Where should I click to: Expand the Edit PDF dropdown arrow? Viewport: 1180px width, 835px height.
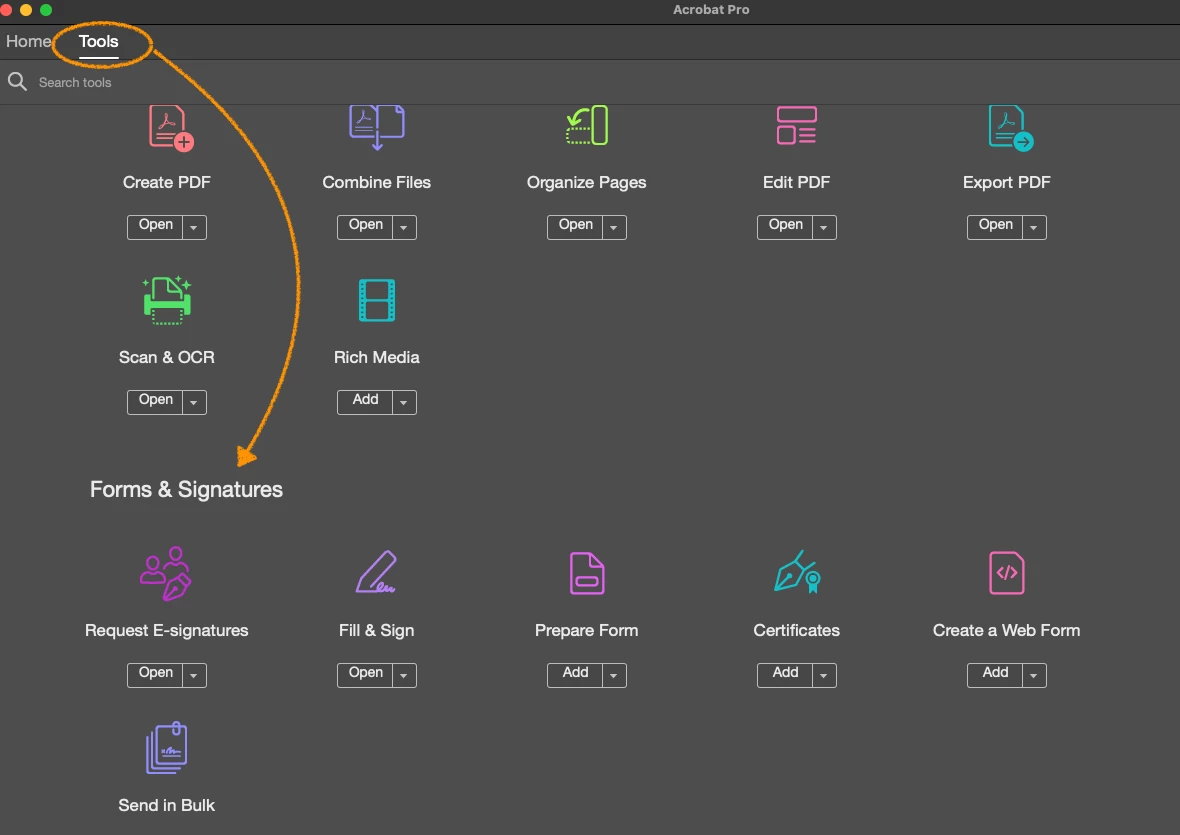click(x=824, y=227)
